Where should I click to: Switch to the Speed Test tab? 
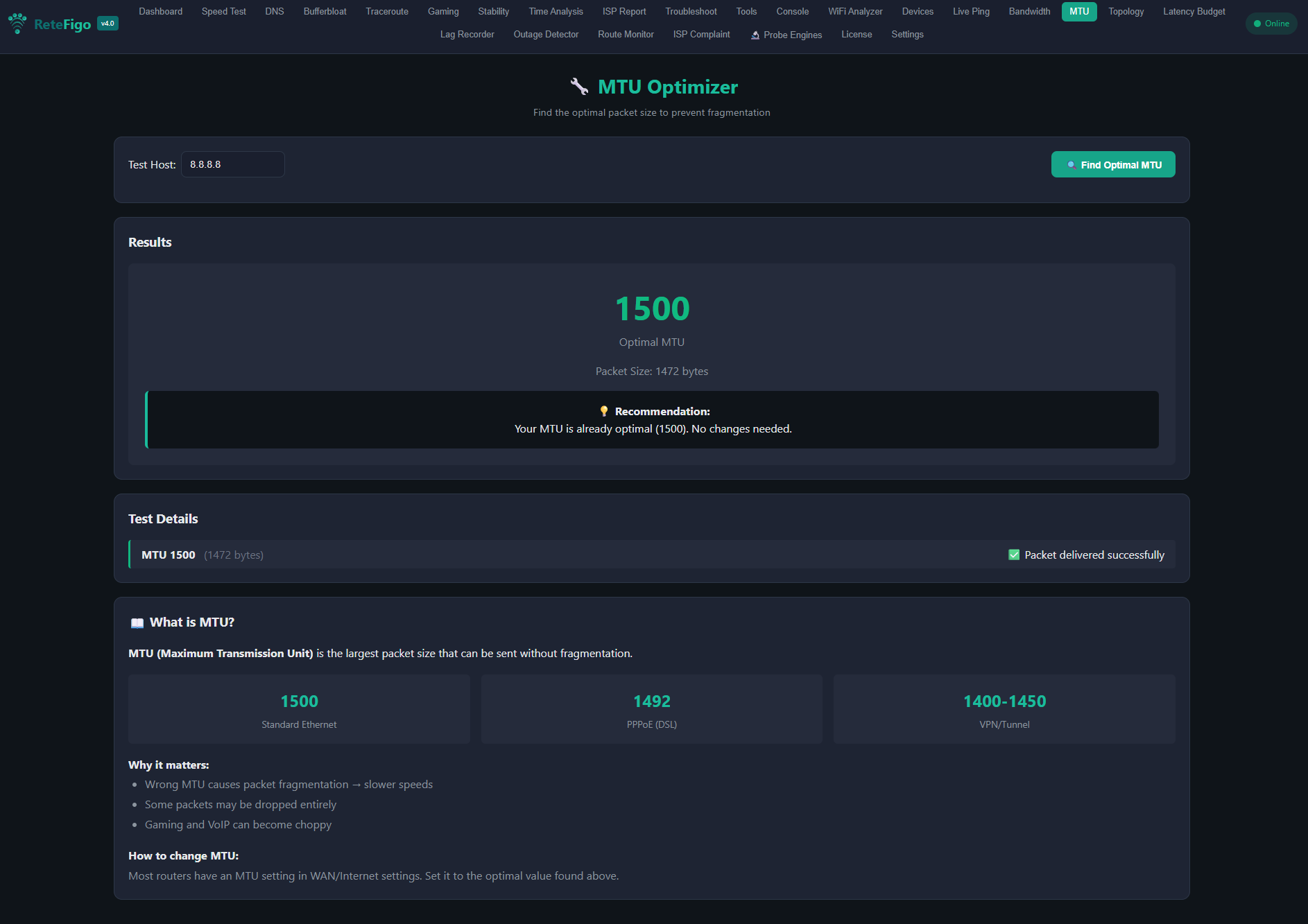tap(223, 12)
